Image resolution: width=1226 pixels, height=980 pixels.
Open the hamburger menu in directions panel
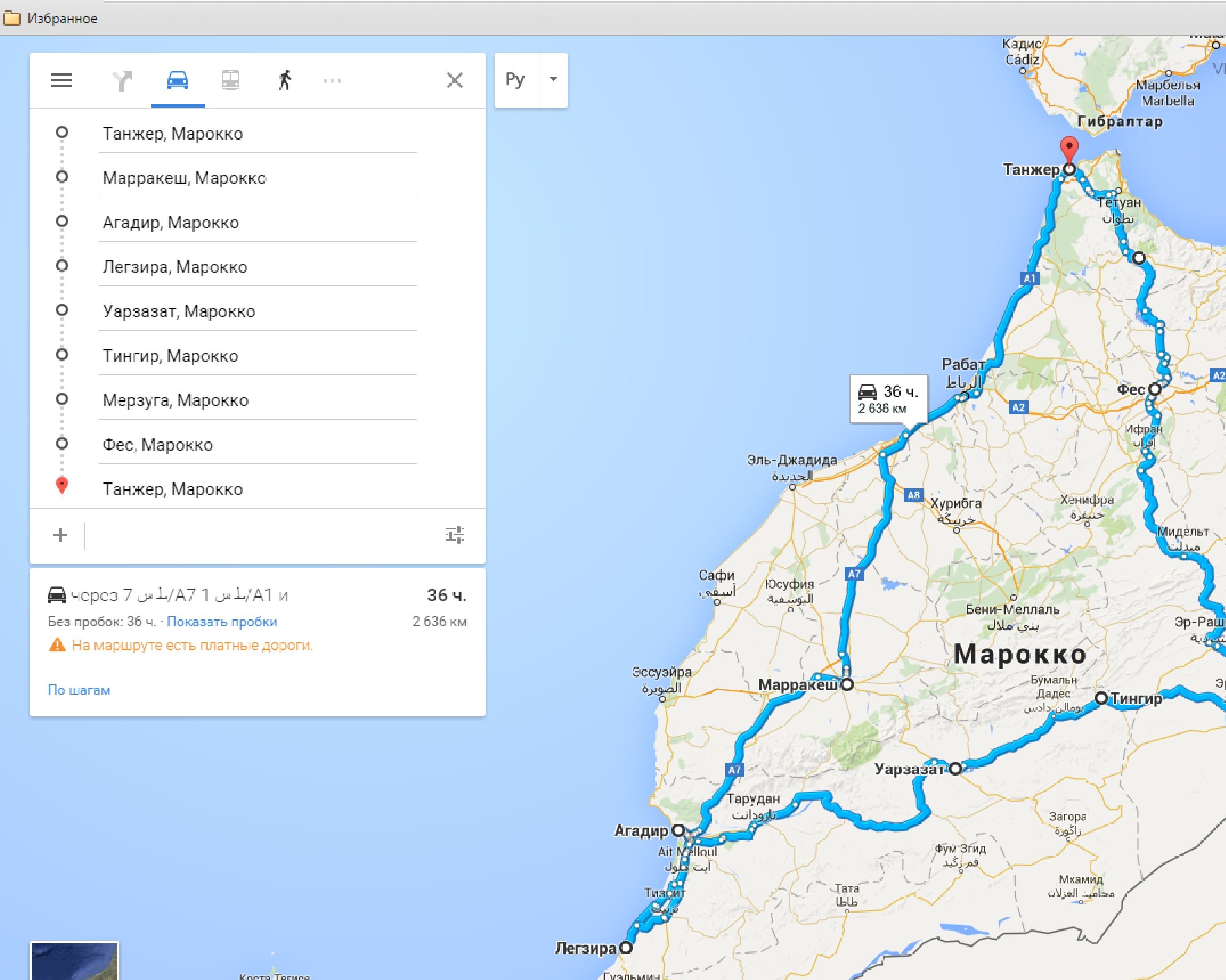pyautogui.click(x=62, y=80)
